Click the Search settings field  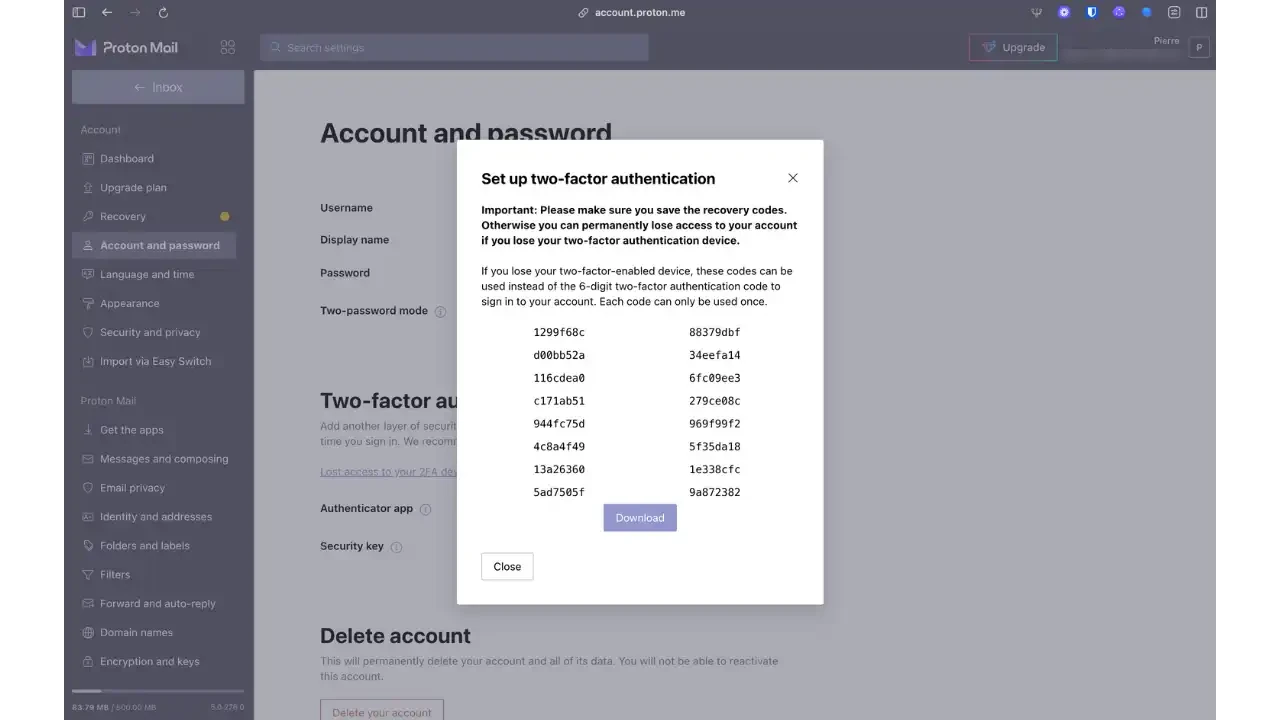click(454, 47)
